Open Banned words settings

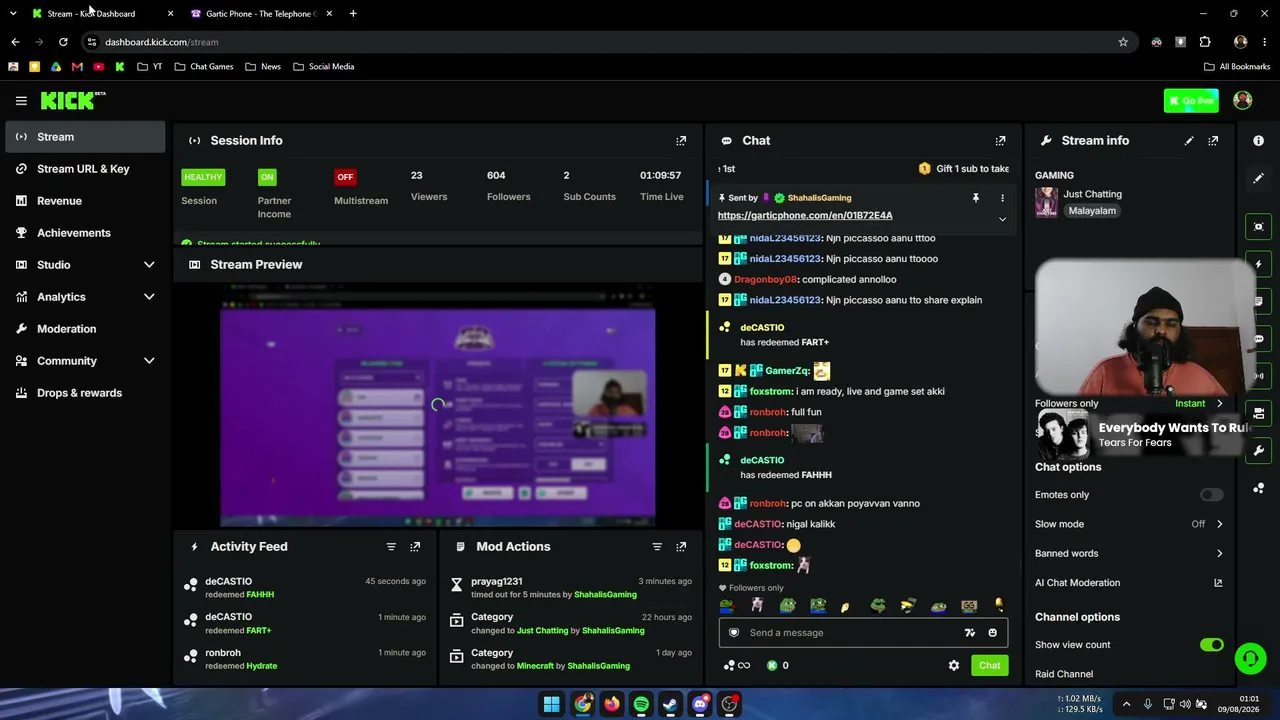click(x=1129, y=554)
